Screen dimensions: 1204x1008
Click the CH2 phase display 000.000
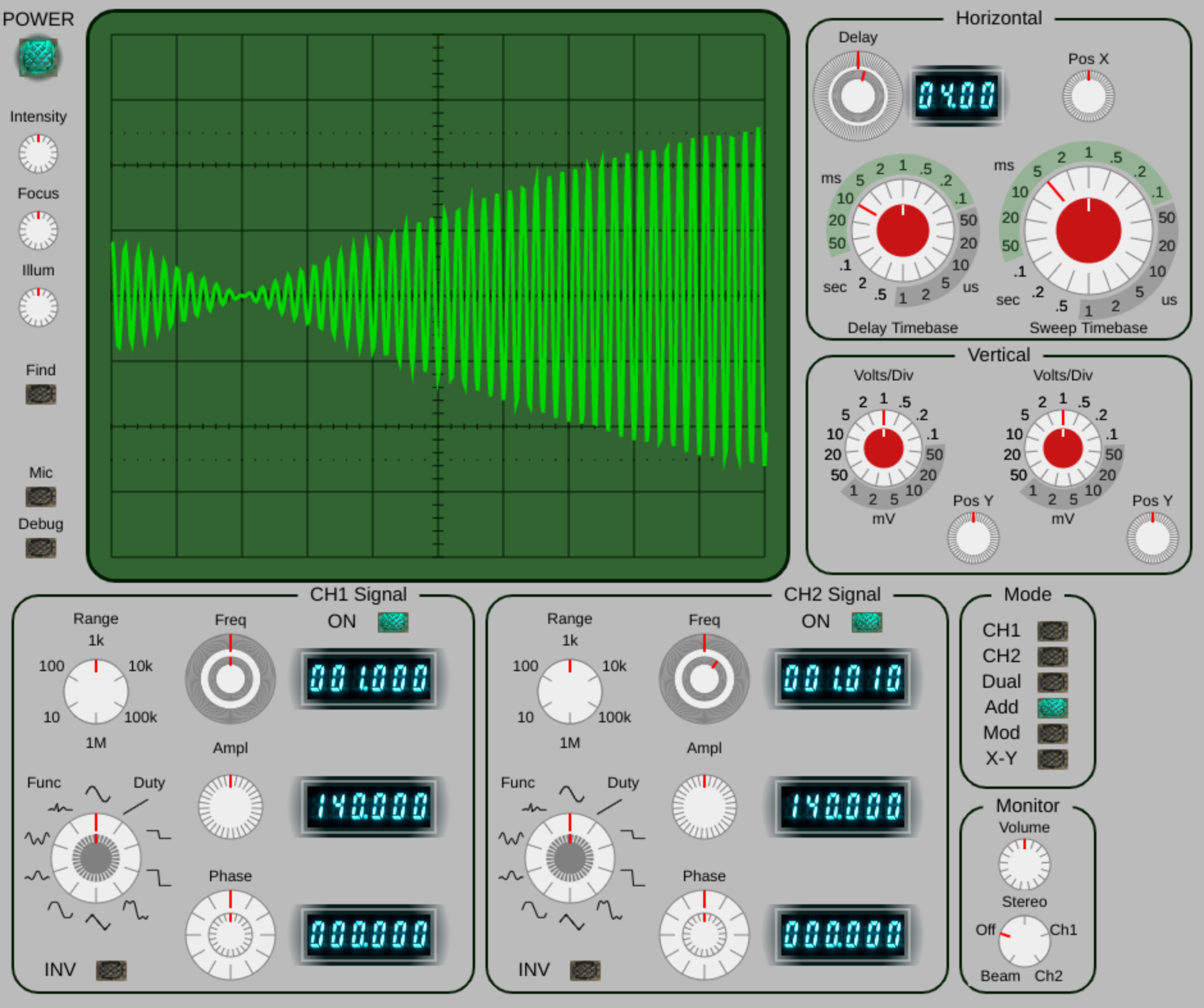(843, 935)
